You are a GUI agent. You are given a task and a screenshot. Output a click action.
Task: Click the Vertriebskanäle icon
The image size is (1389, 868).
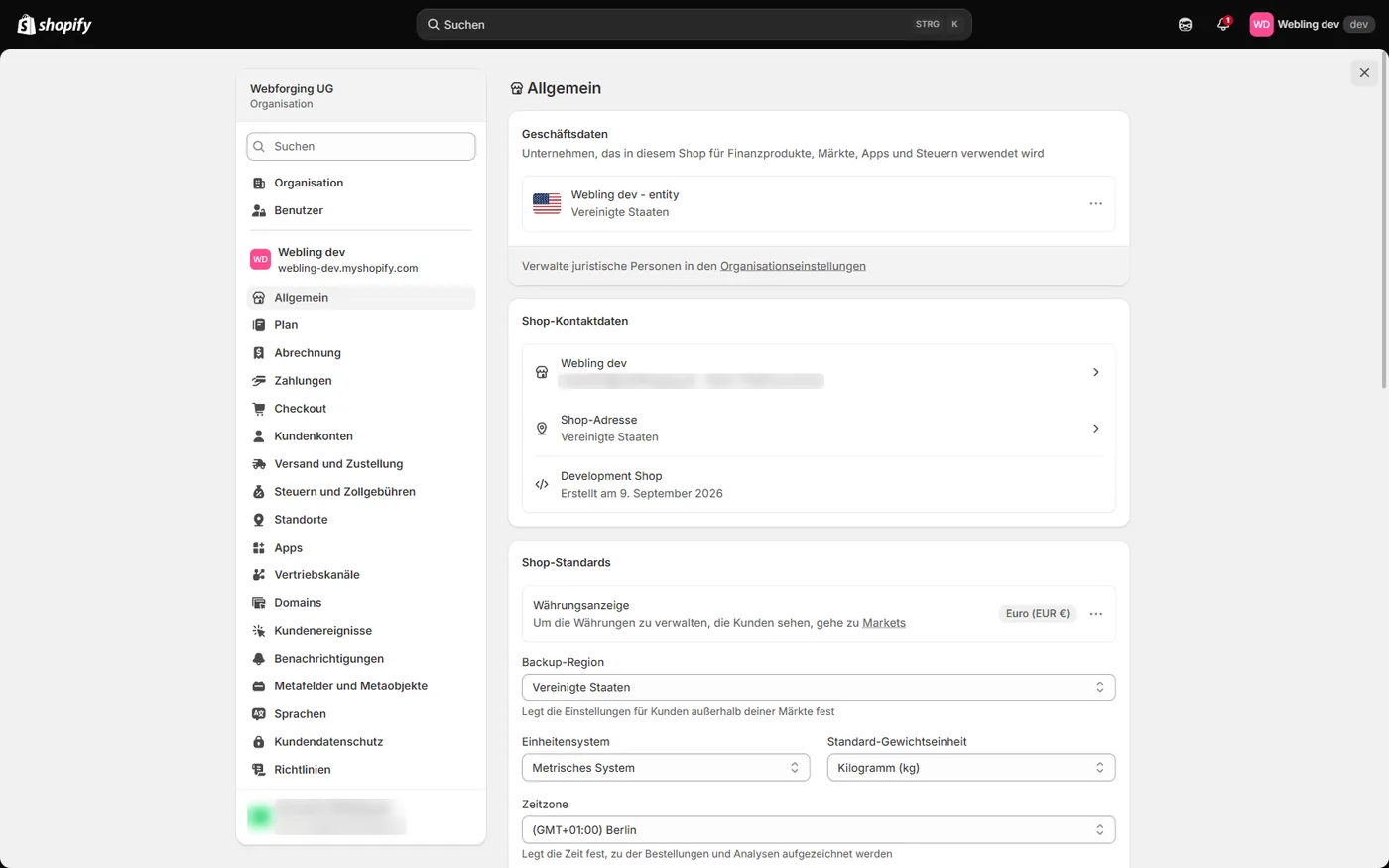point(259,575)
